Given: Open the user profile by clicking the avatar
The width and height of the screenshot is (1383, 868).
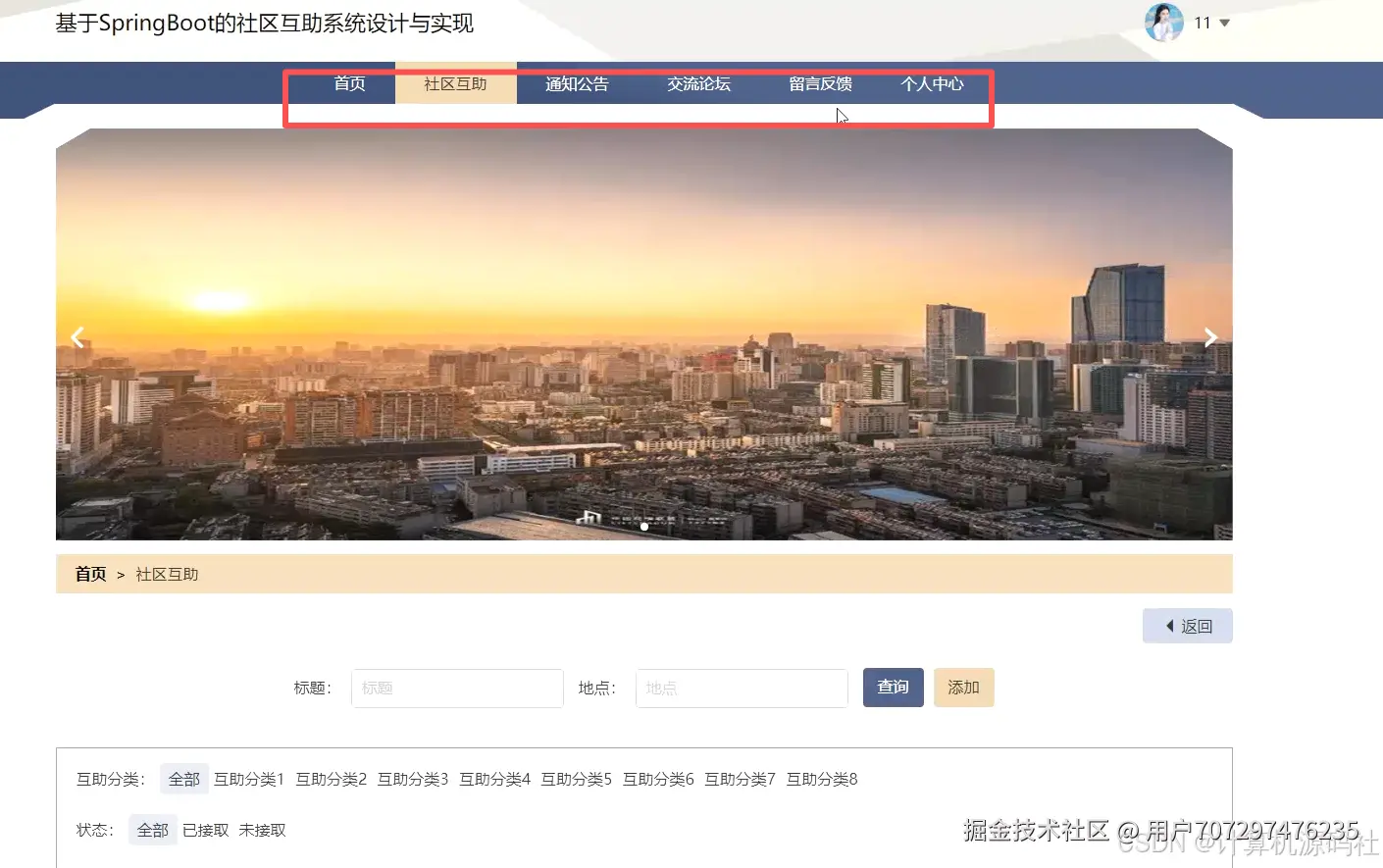Looking at the screenshot, I should [1163, 23].
